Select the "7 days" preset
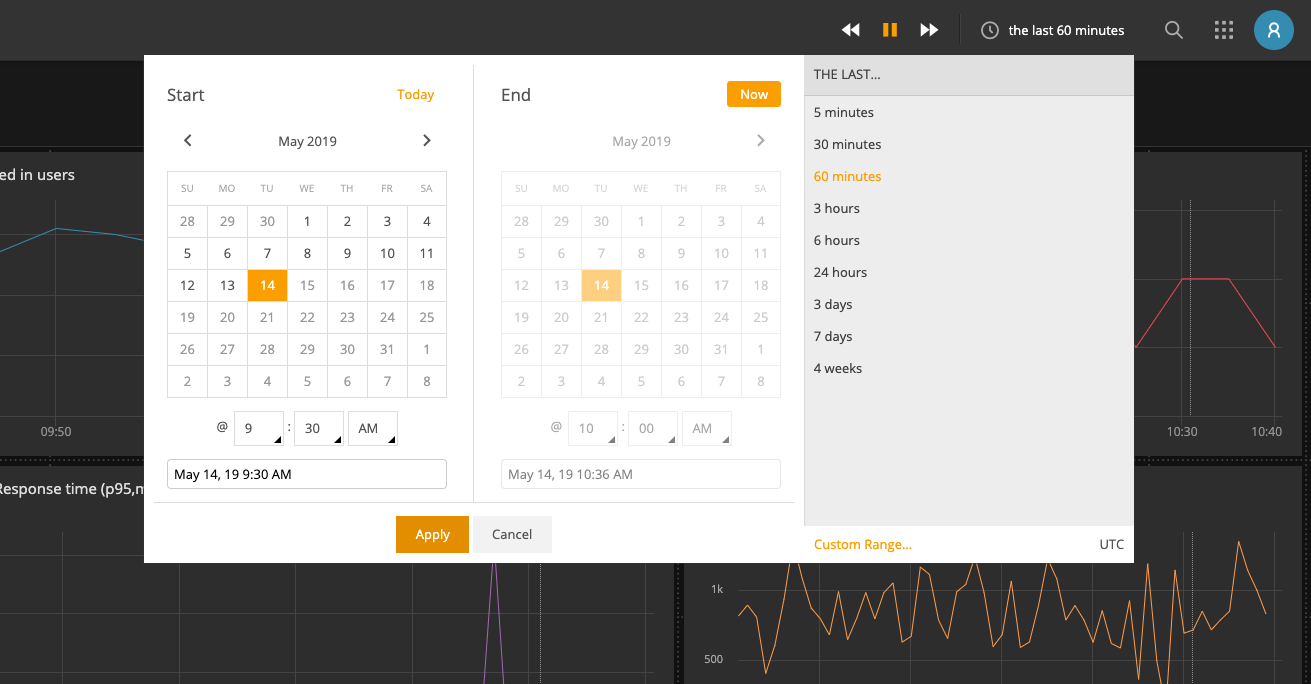The width and height of the screenshot is (1311, 684). point(832,336)
